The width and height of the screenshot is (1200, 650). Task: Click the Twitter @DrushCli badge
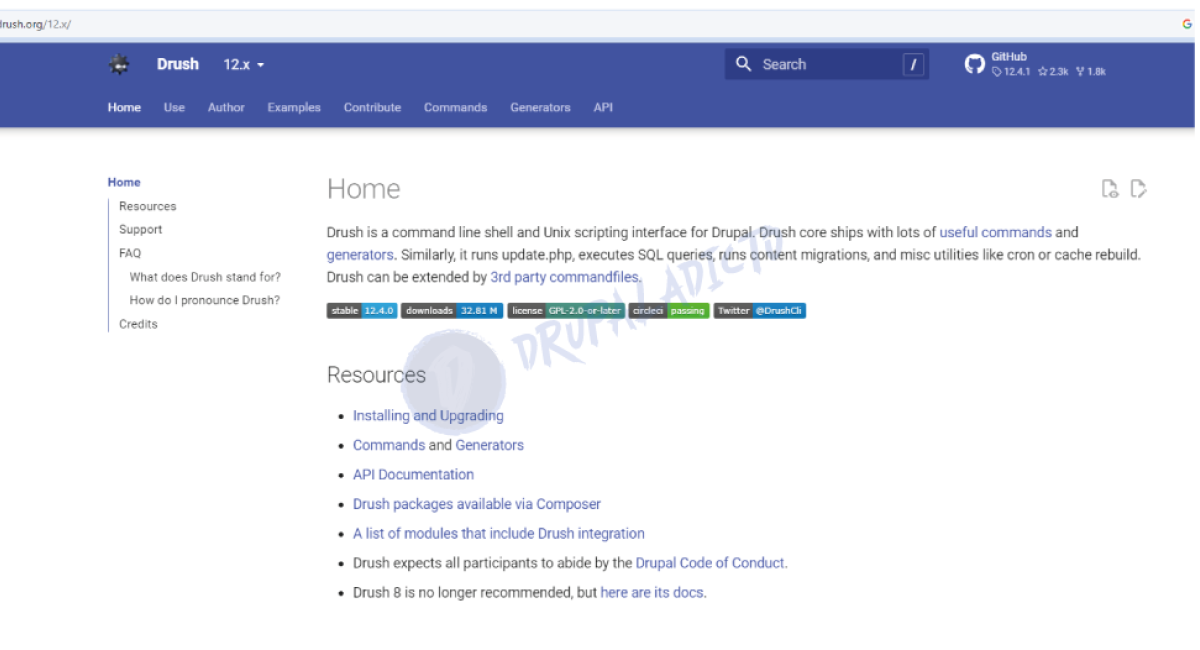[x=759, y=311]
